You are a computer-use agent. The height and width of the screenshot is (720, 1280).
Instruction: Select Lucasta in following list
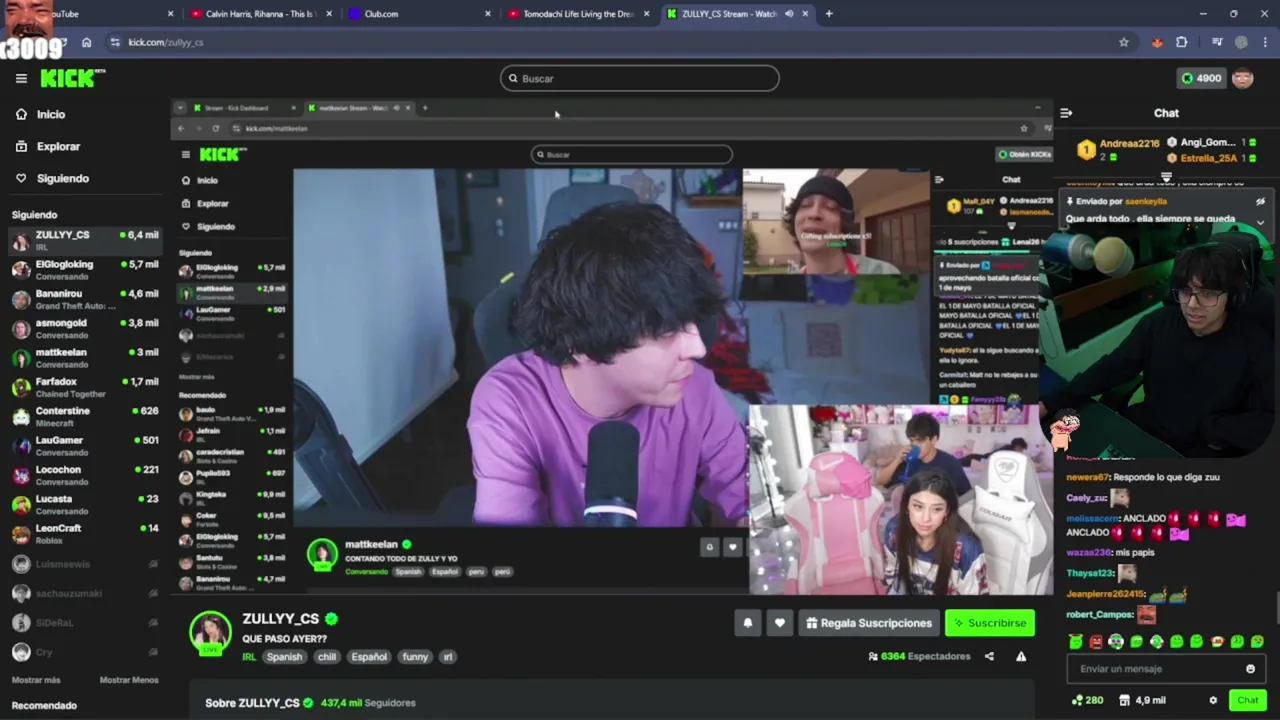pyautogui.click(x=85, y=504)
